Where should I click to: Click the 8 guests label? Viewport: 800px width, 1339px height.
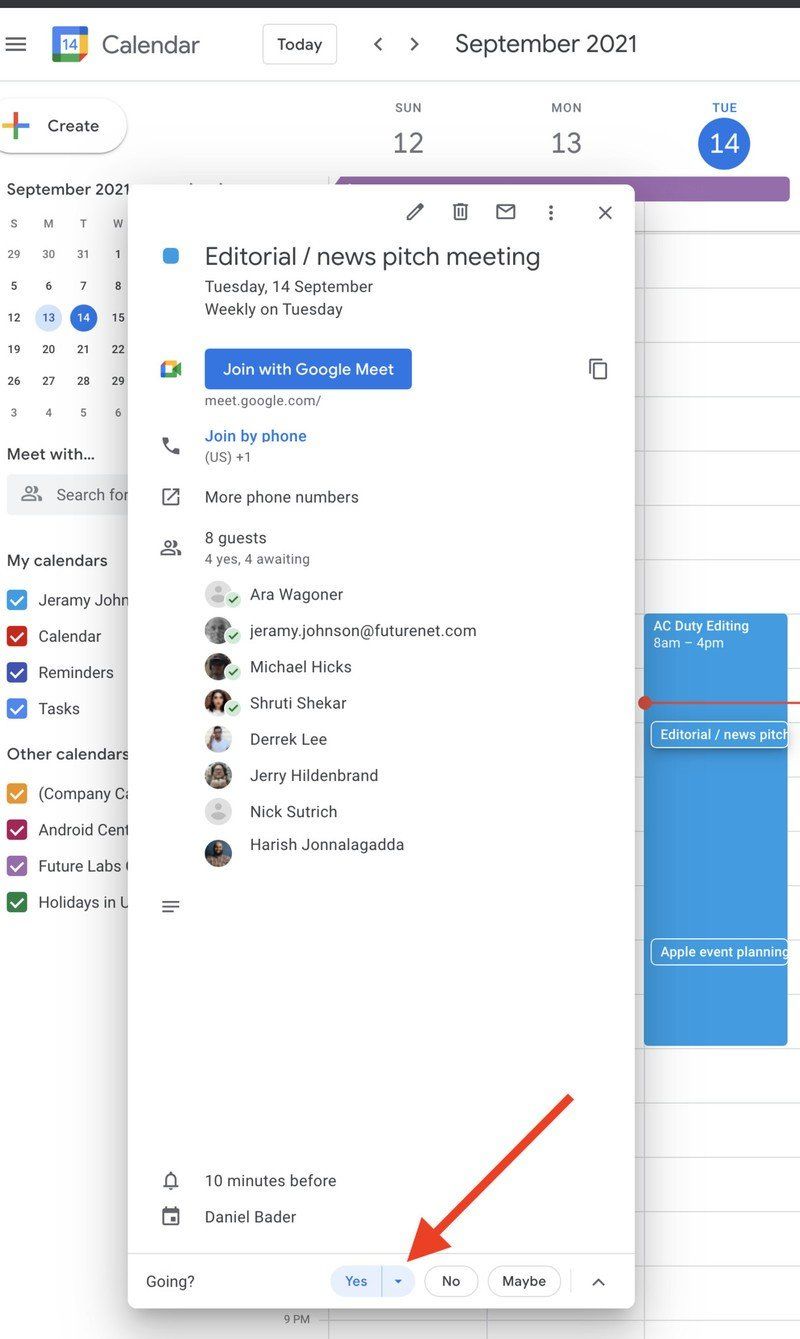tap(236, 538)
